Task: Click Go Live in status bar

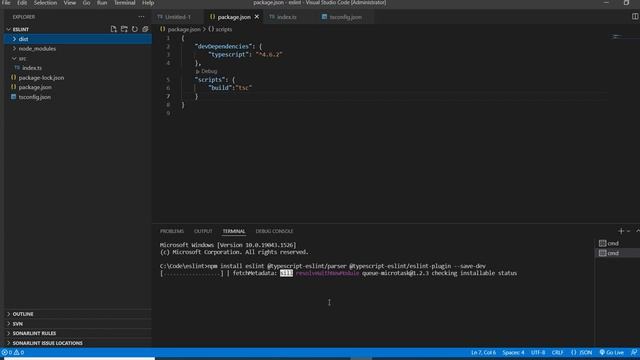Action: pos(611,352)
